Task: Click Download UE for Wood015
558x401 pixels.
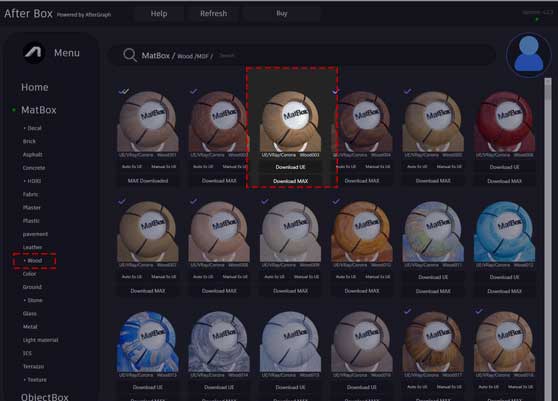Action: tap(290, 387)
